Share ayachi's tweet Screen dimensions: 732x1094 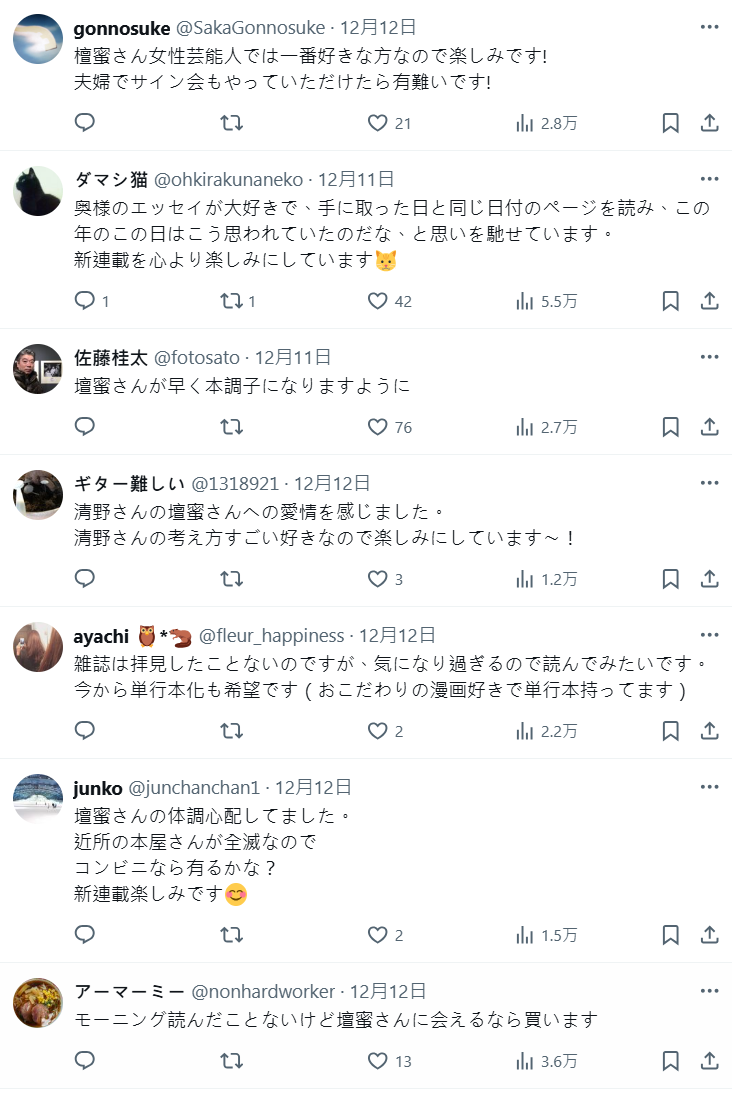tap(709, 731)
